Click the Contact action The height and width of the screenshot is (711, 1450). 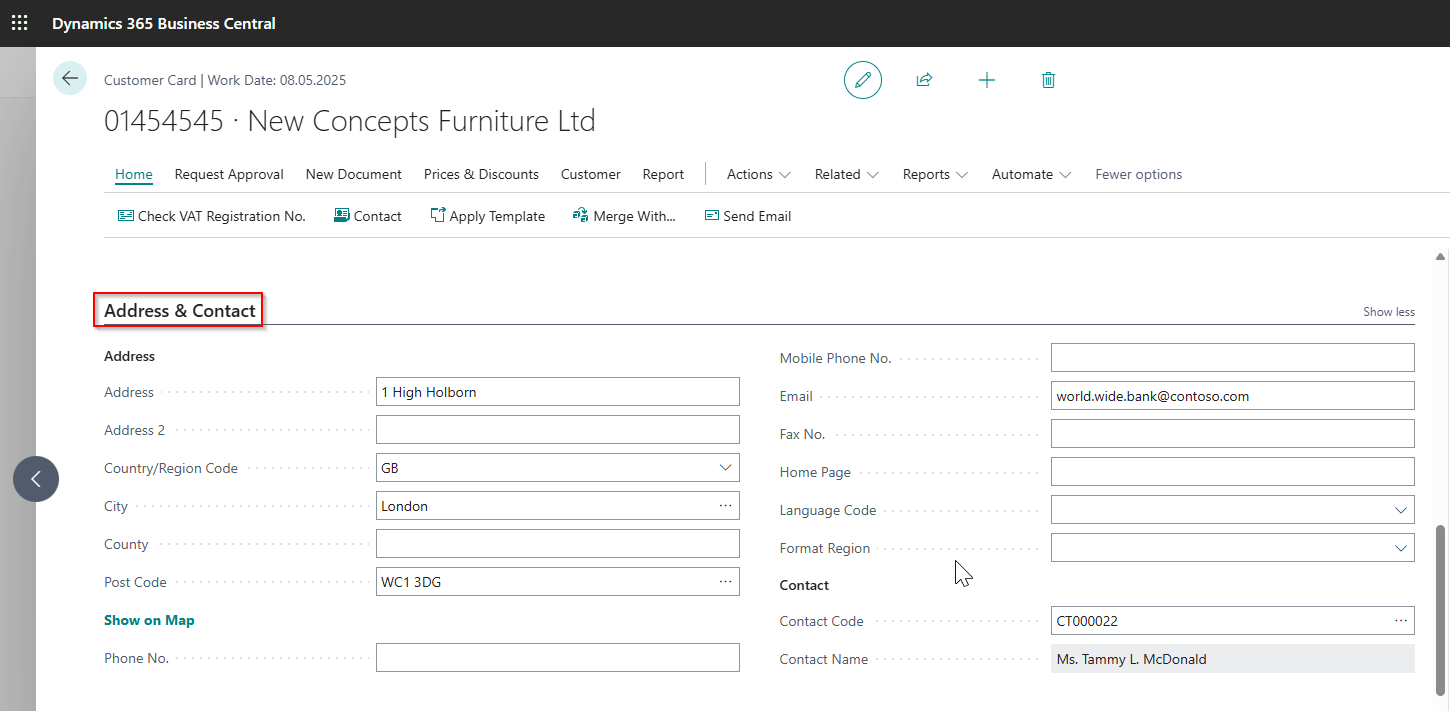368,216
